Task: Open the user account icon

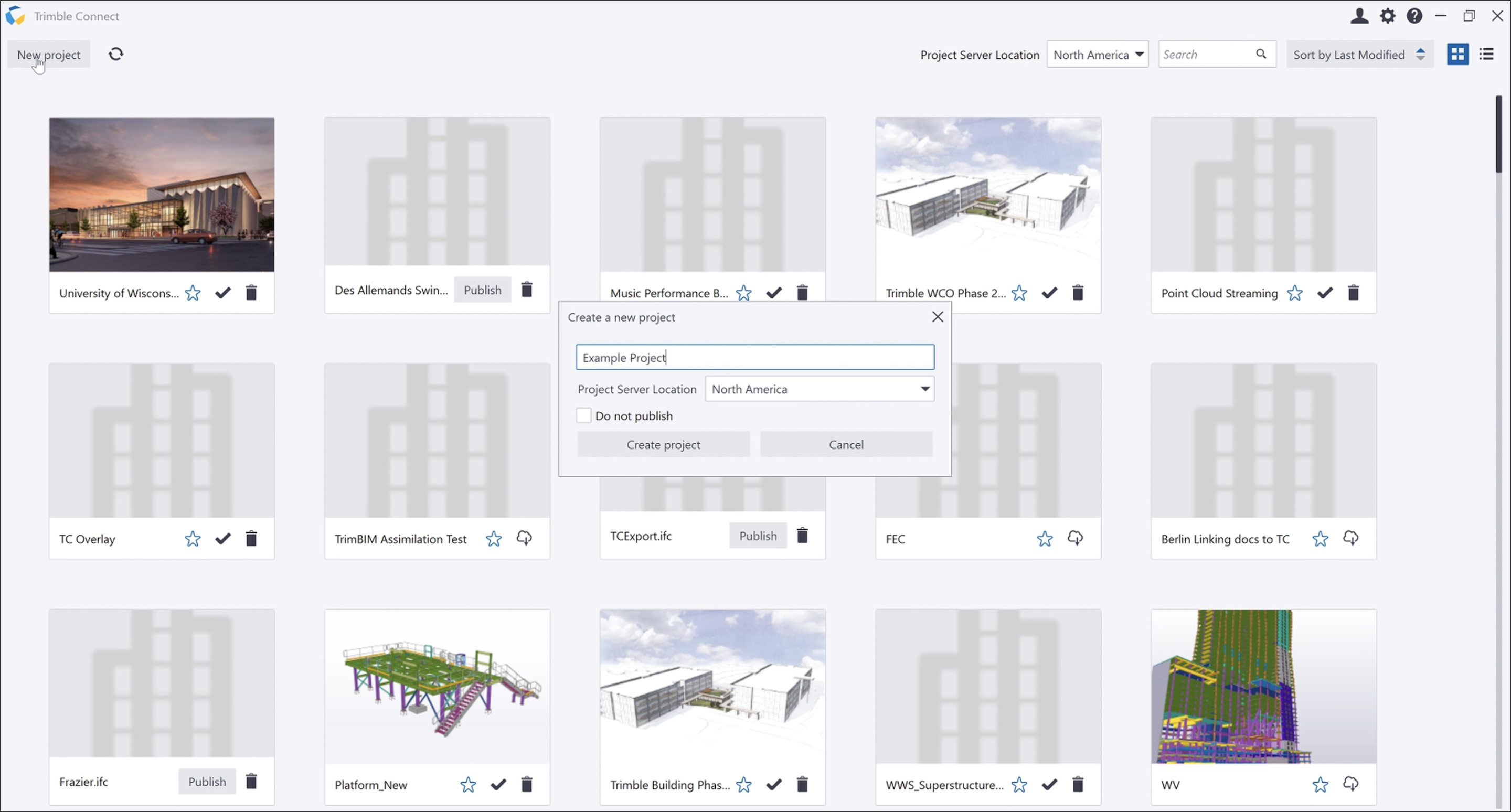Action: point(1359,16)
